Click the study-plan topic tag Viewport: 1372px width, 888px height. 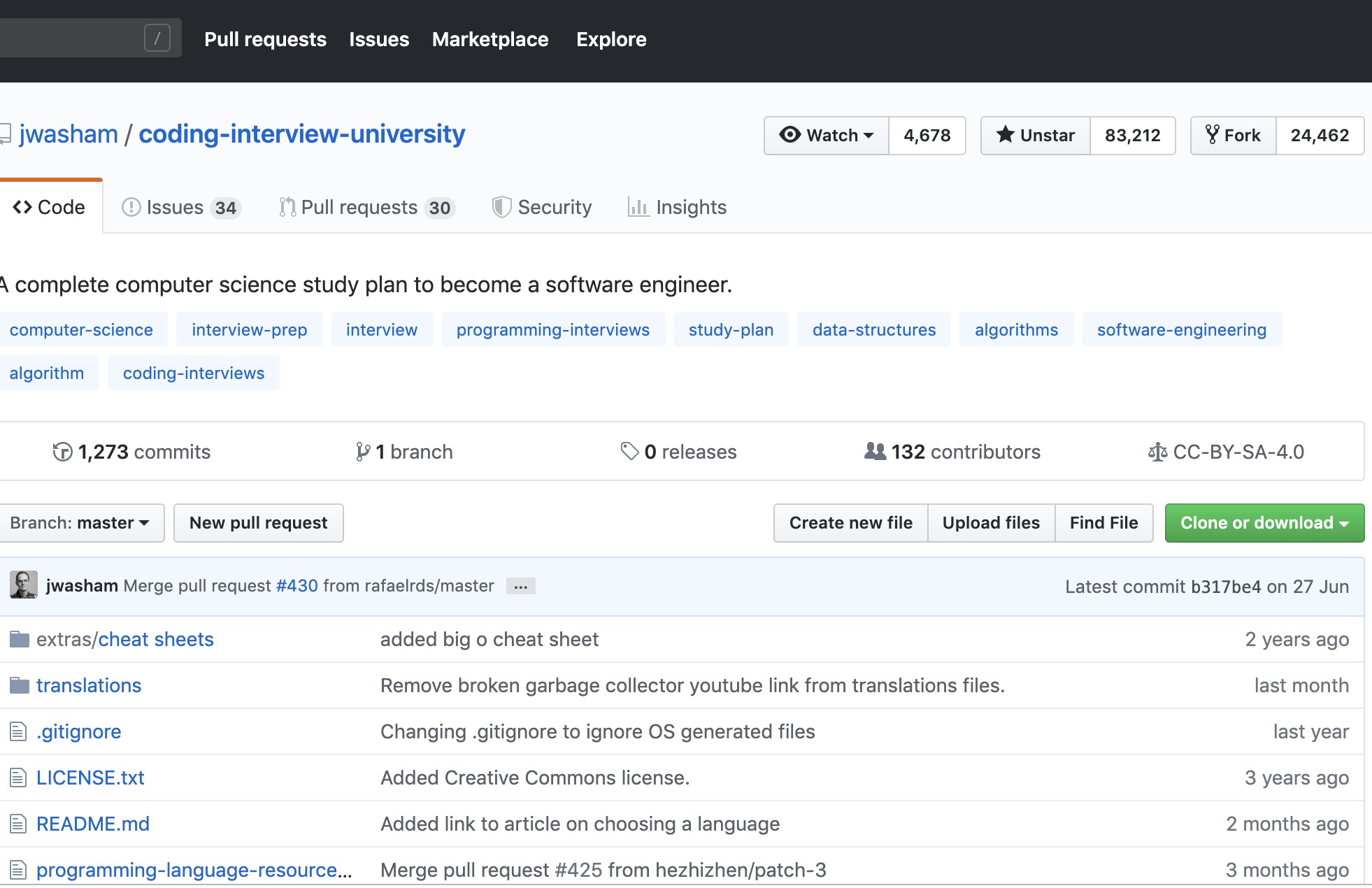pos(731,329)
